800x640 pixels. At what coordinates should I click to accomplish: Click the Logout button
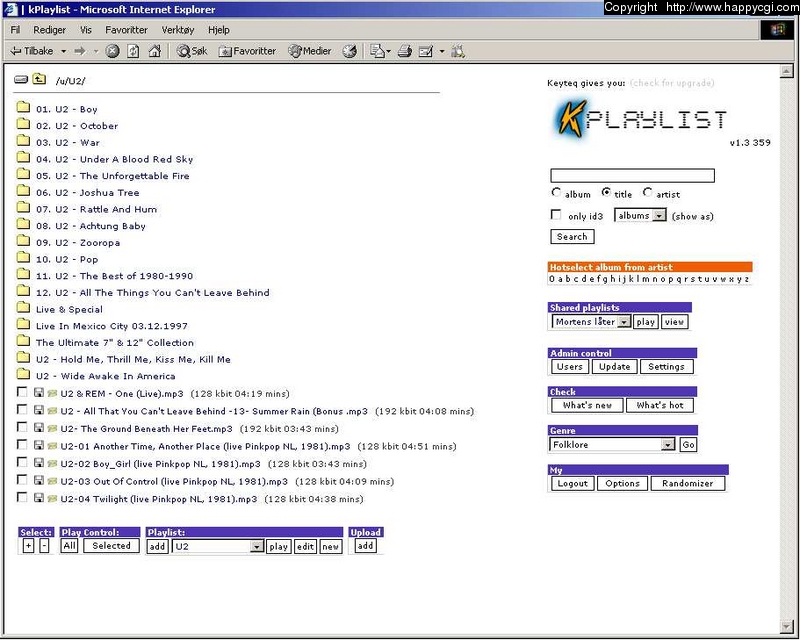(572, 483)
